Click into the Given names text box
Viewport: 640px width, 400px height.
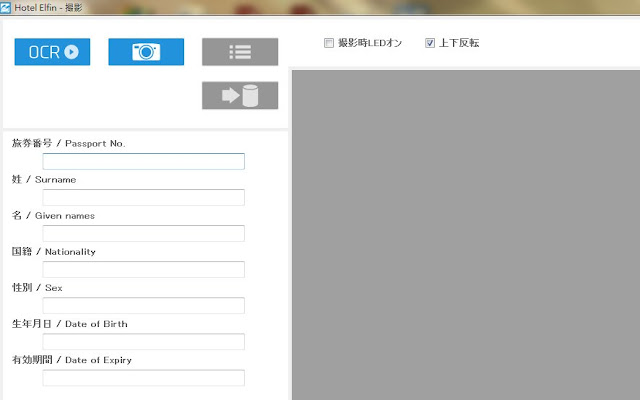click(144, 233)
